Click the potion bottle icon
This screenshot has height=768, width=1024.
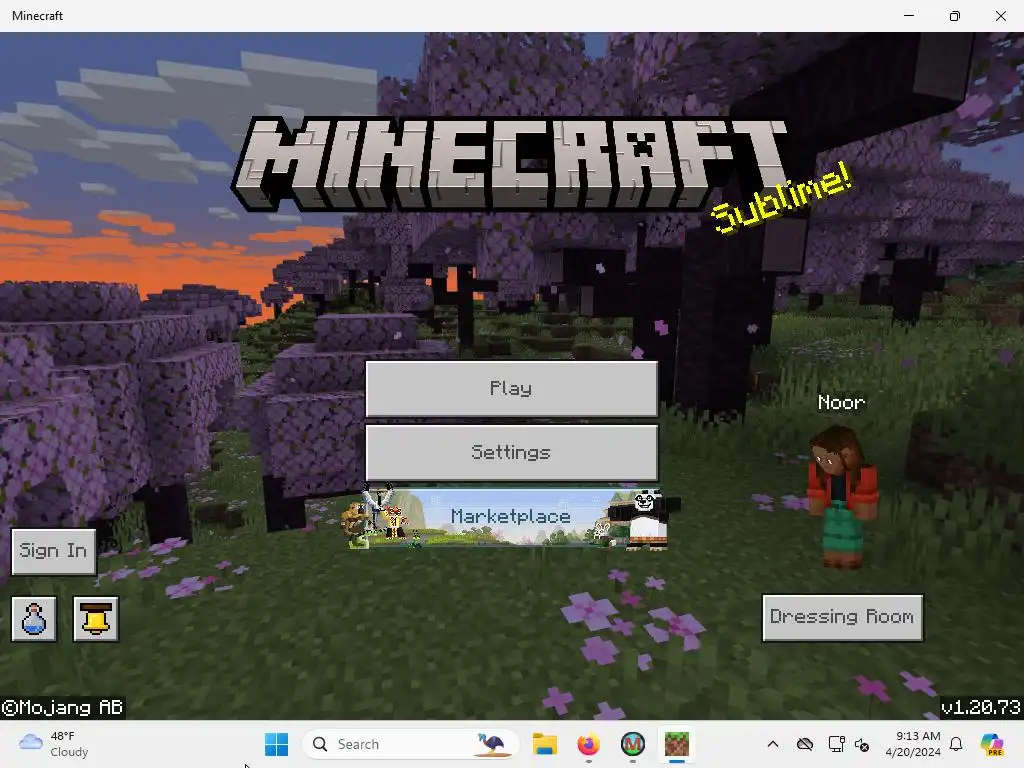click(x=34, y=618)
